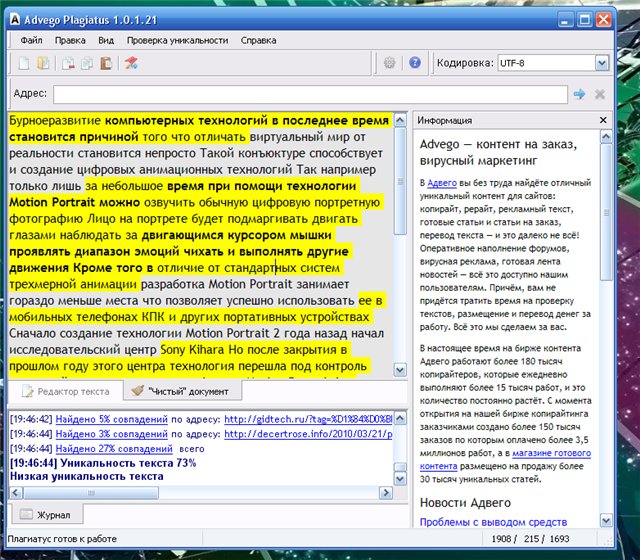Expand the Кодировка UTF-8 dropdown
The height and width of the screenshot is (560, 640).
(x=601, y=63)
